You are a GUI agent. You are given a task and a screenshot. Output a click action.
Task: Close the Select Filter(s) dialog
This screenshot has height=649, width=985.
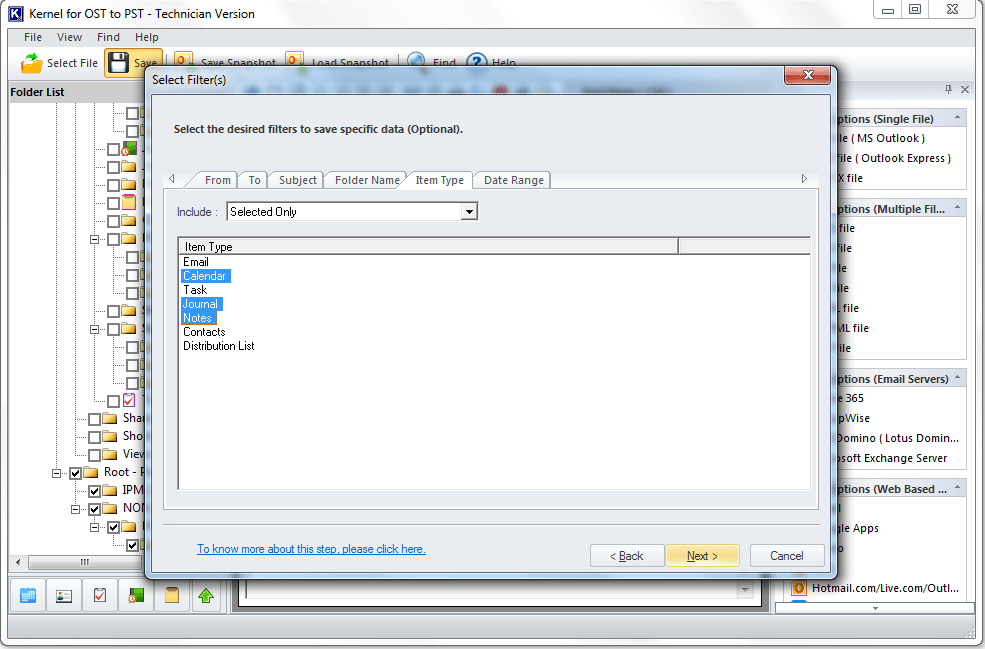pos(808,75)
